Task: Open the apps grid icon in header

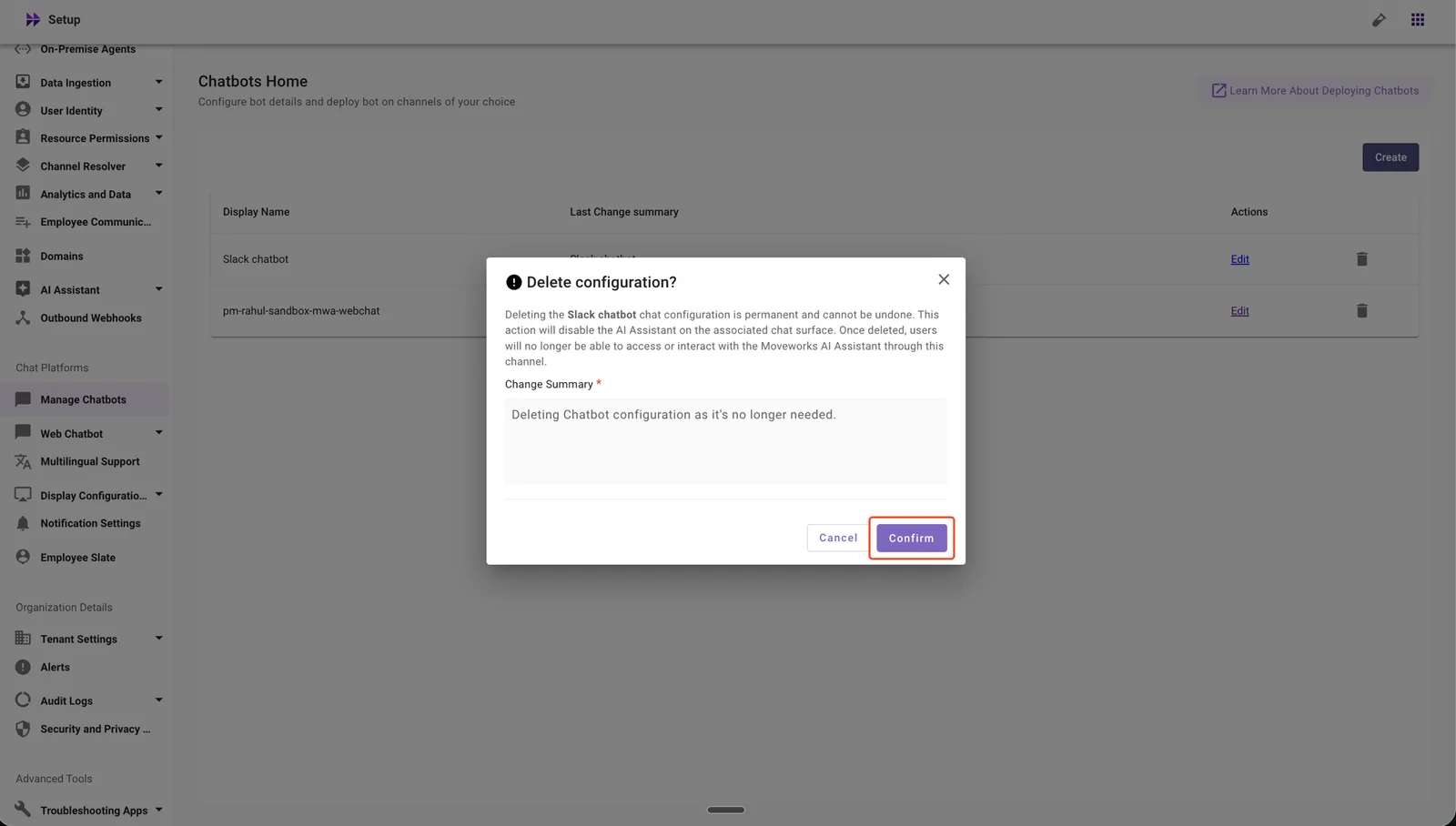Action: coord(1418,20)
